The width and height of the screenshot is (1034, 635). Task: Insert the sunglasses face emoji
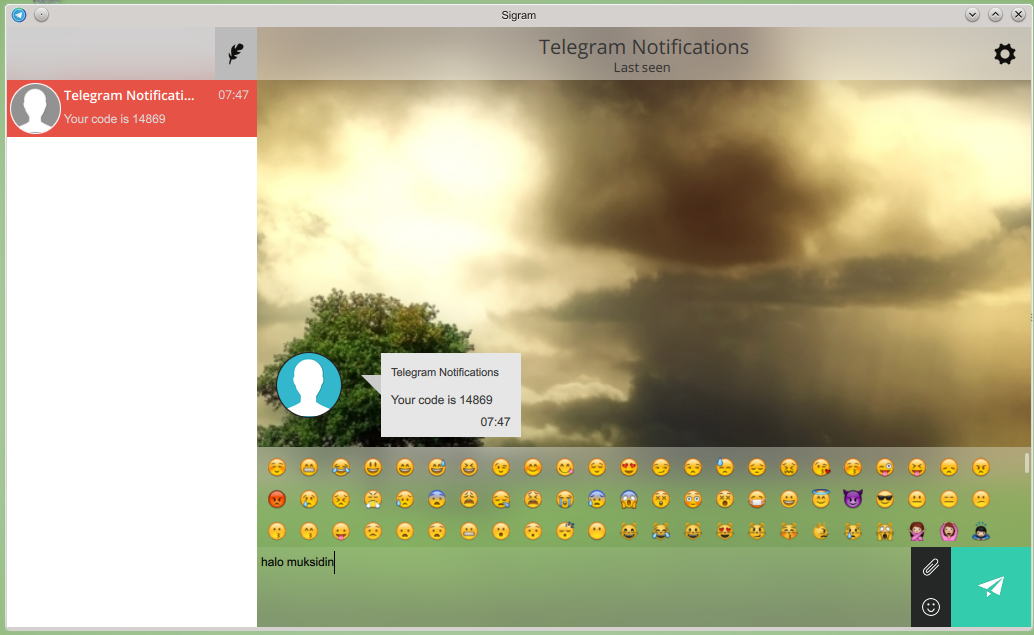click(x=885, y=499)
